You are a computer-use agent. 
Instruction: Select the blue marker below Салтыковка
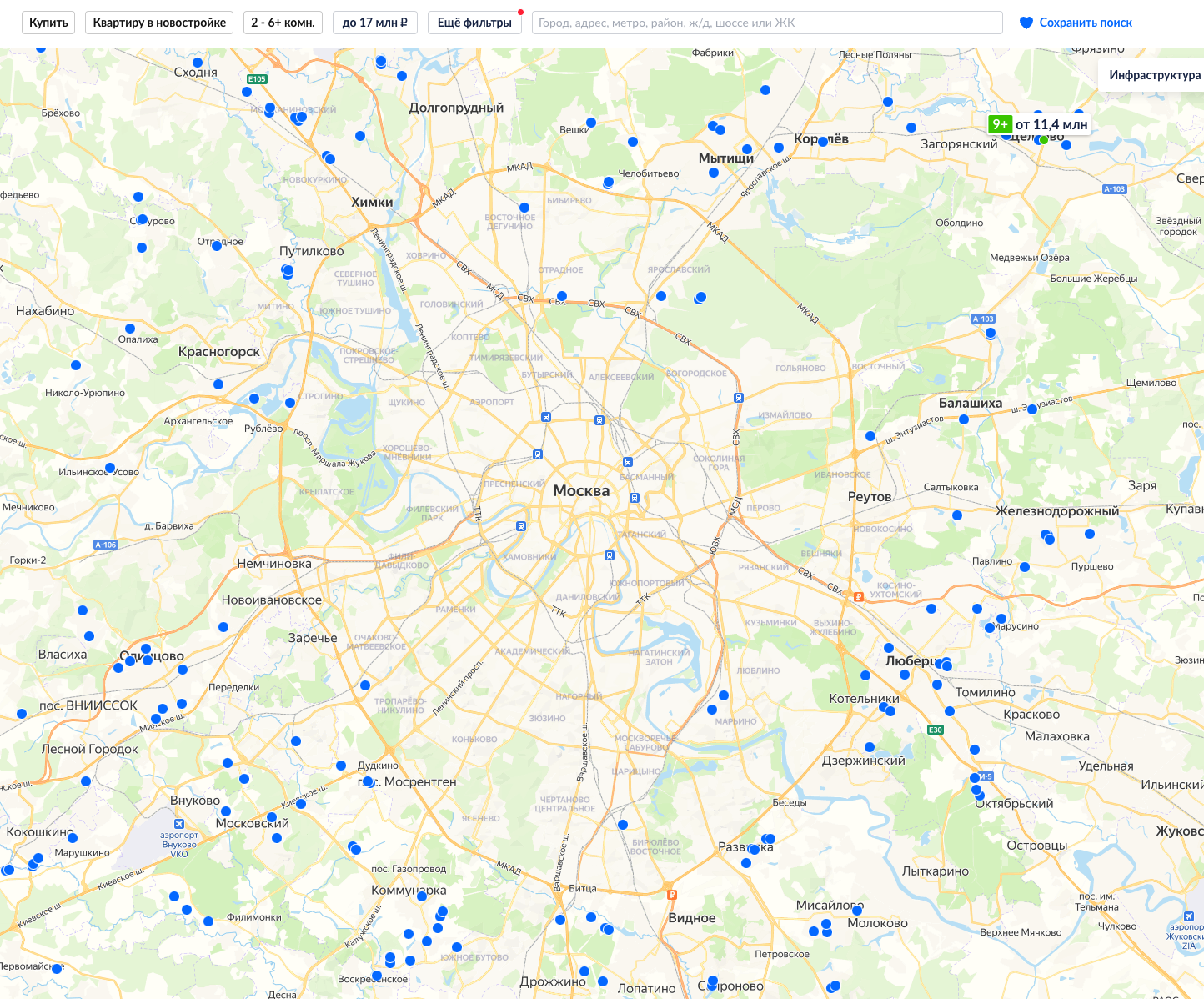[957, 515]
